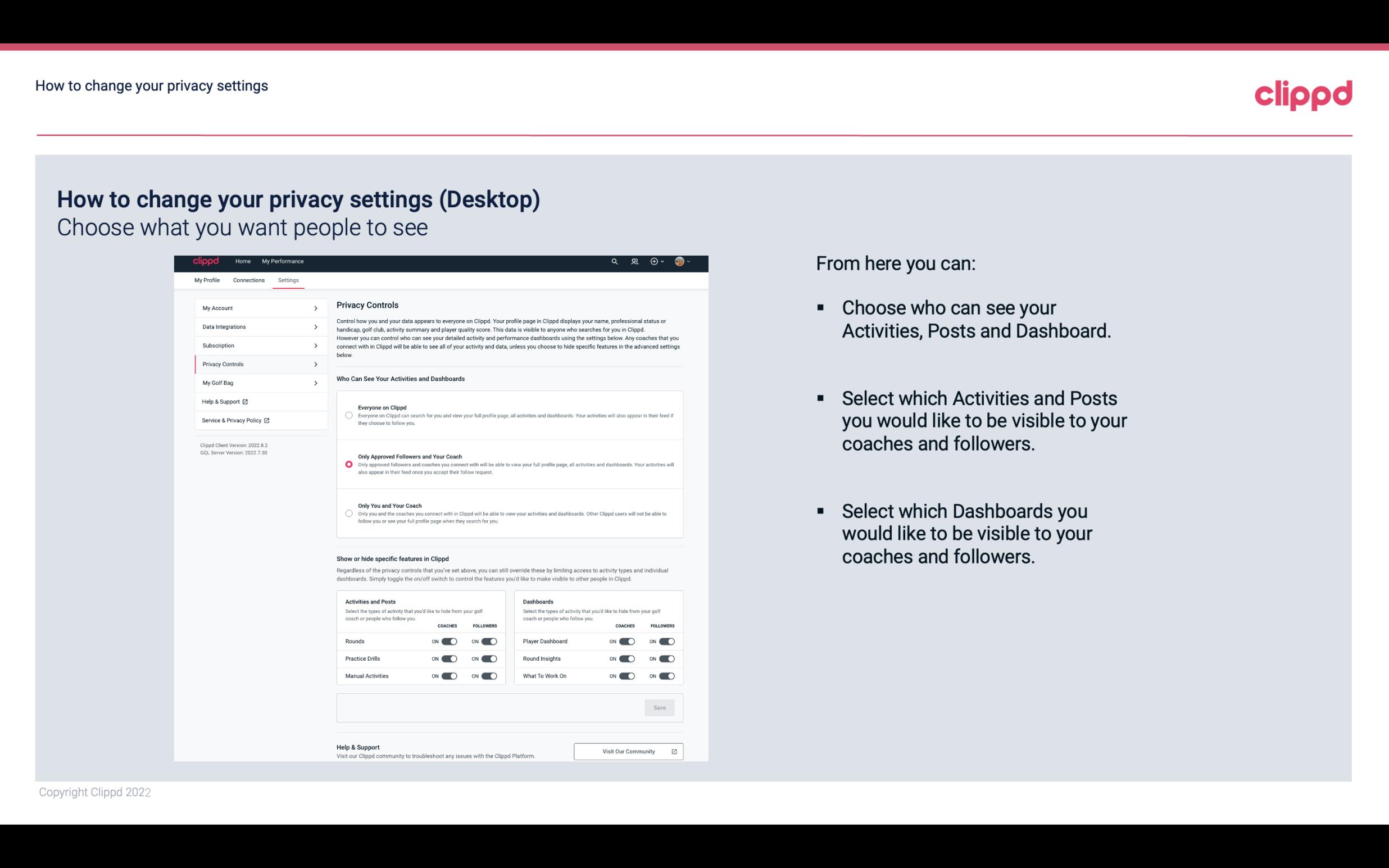1389x868 pixels.
Task: Open the Settings tab
Action: pos(288,280)
